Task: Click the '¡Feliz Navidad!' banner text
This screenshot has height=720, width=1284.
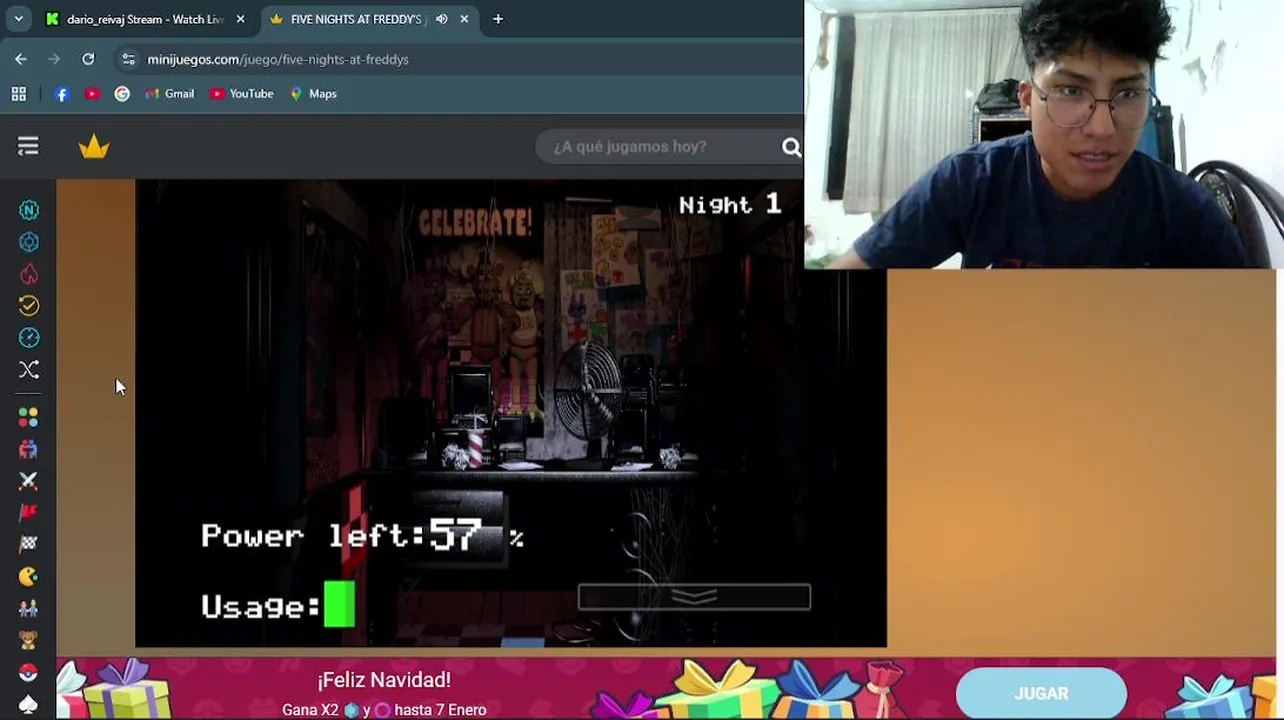Action: [384, 680]
